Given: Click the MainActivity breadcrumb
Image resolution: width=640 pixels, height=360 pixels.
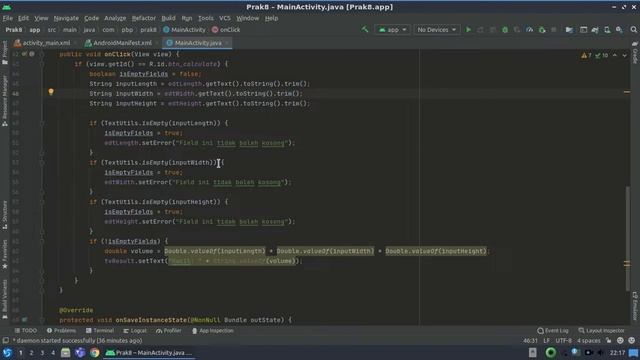Looking at the screenshot, I should pyautogui.click(x=184, y=30).
